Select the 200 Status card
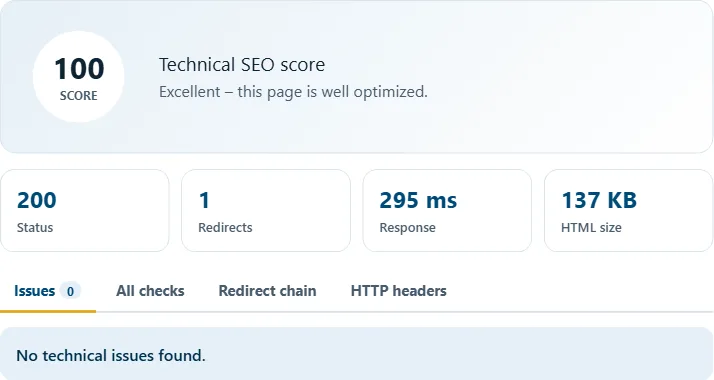 [85, 210]
